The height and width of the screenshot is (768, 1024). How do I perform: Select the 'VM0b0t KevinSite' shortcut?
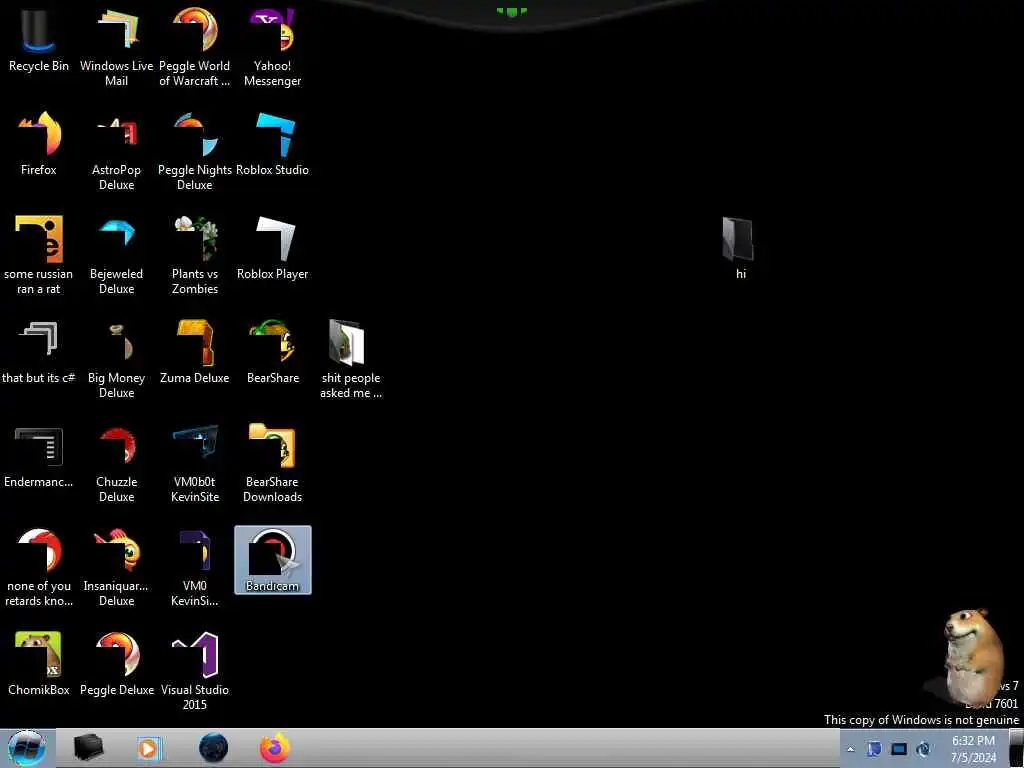point(195,462)
